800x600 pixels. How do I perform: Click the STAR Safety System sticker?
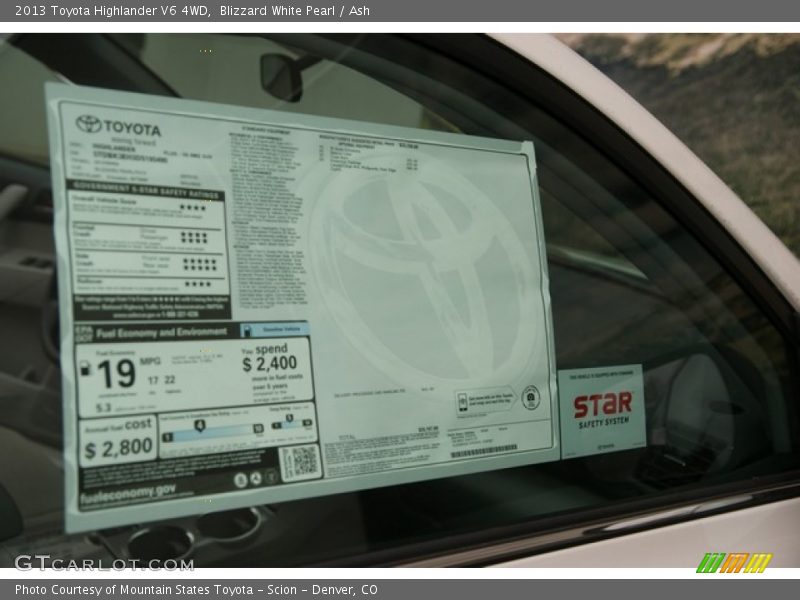click(601, 409)
